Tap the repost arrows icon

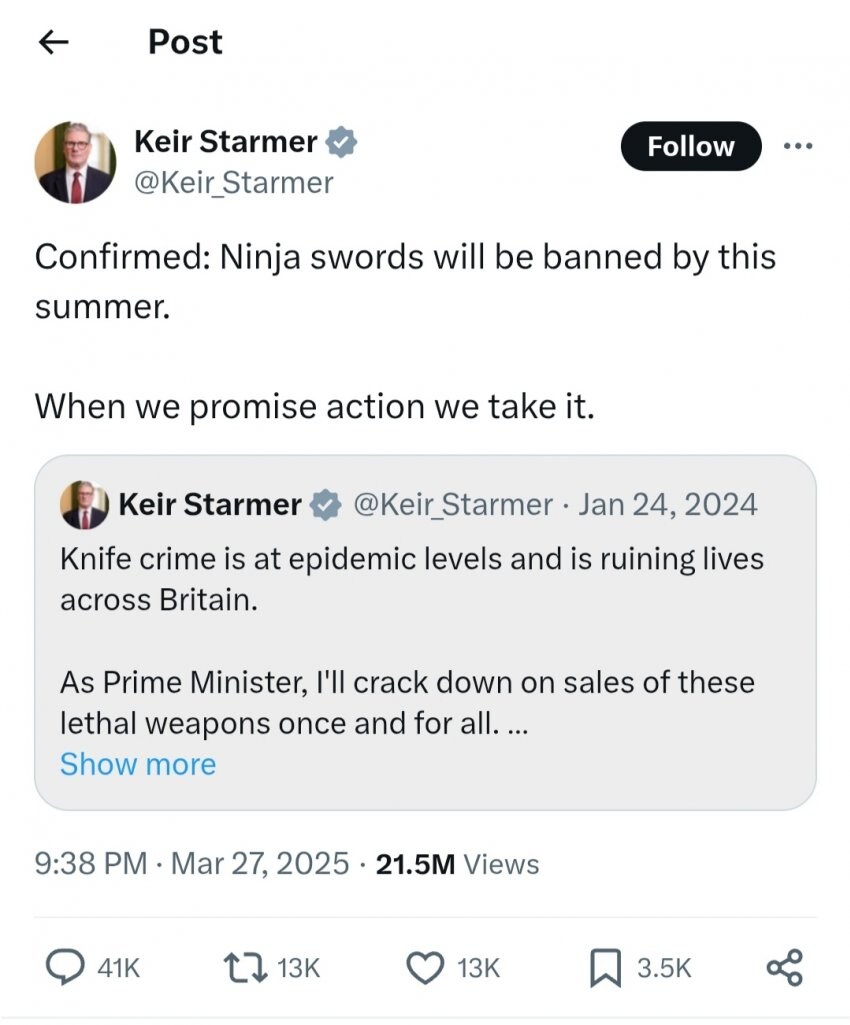243,967
